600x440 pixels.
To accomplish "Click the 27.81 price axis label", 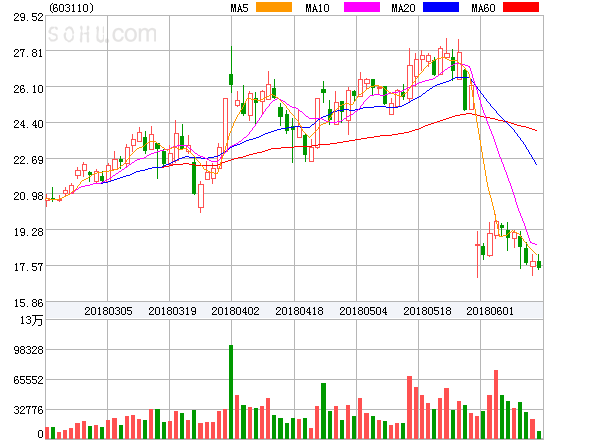I will [x=28, y=53].
